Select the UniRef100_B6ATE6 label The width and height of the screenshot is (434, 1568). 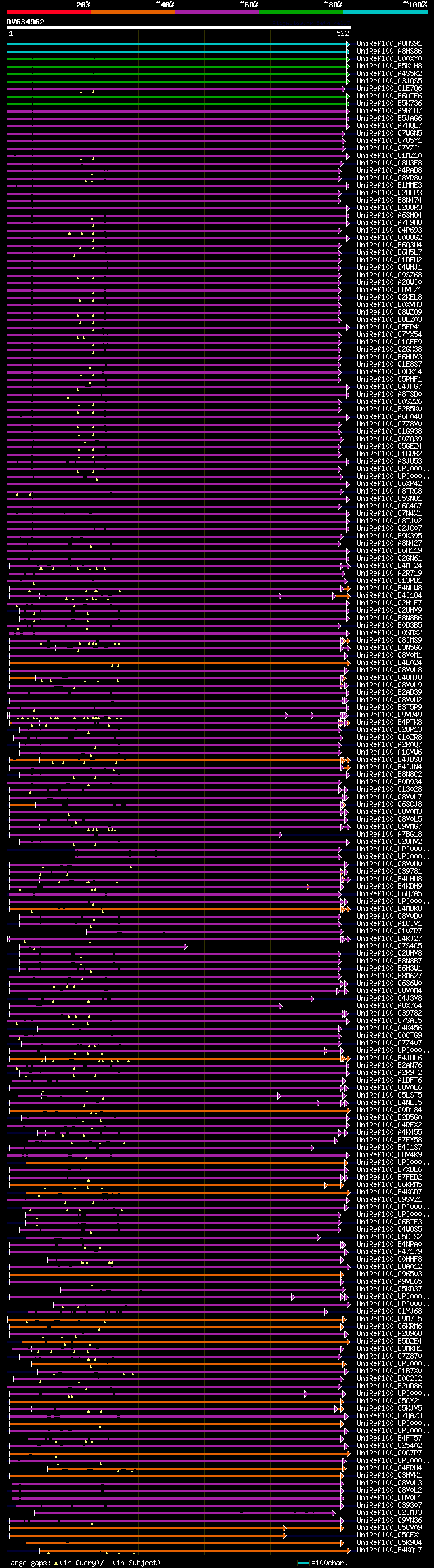(389, 96)
